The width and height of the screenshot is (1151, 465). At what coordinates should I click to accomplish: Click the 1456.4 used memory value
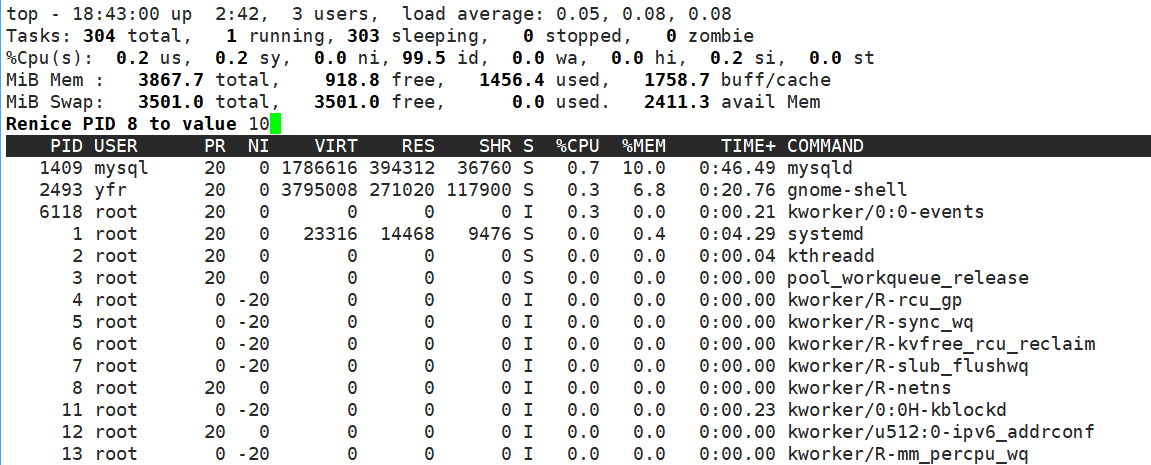(x=512, y=80)
